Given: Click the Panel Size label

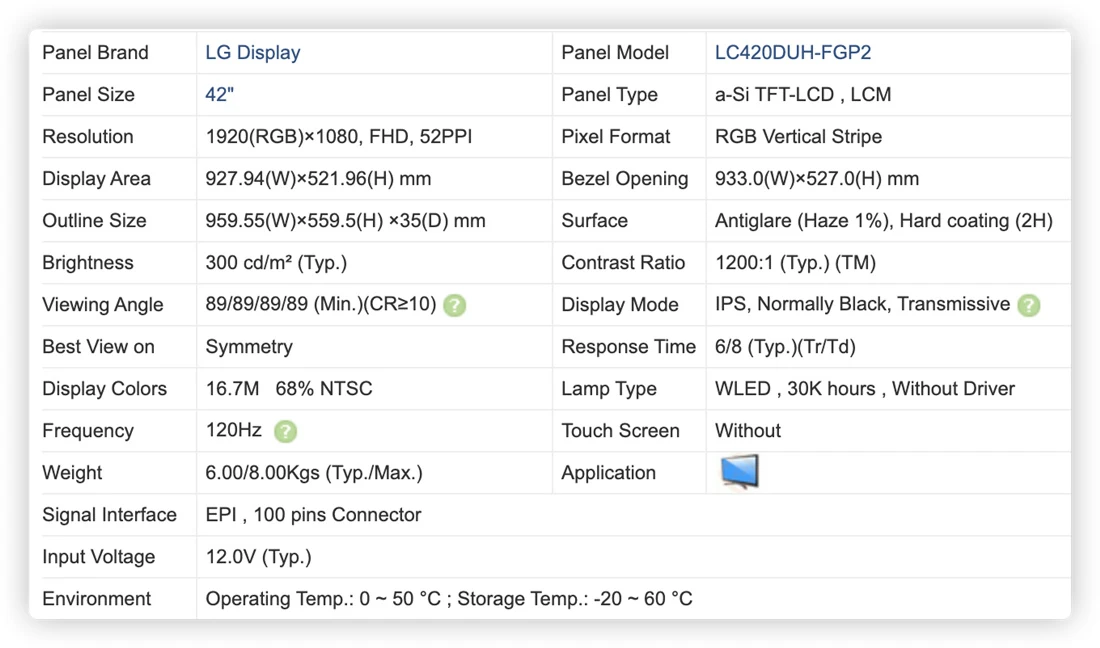Looking at the screenshot, I should point(88,95).
